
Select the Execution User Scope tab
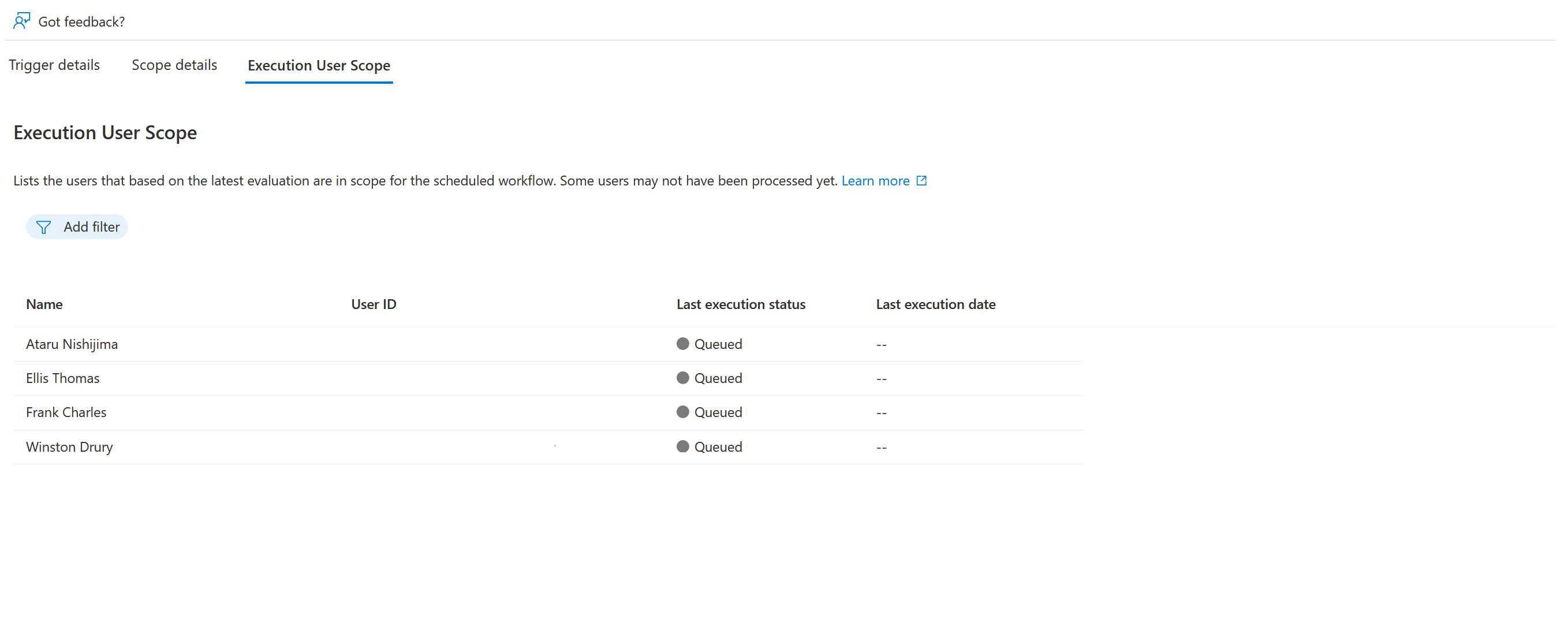pyautogui.click(x=318, y=65)
